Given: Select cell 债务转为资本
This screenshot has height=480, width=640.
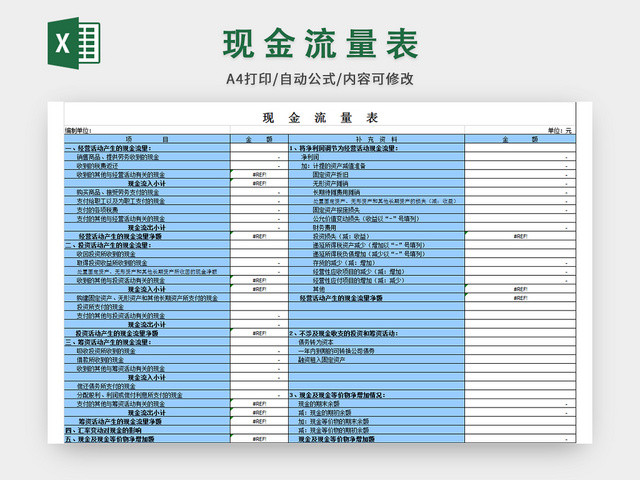Looking at the screenshot, I should click(x=376, y=342).
